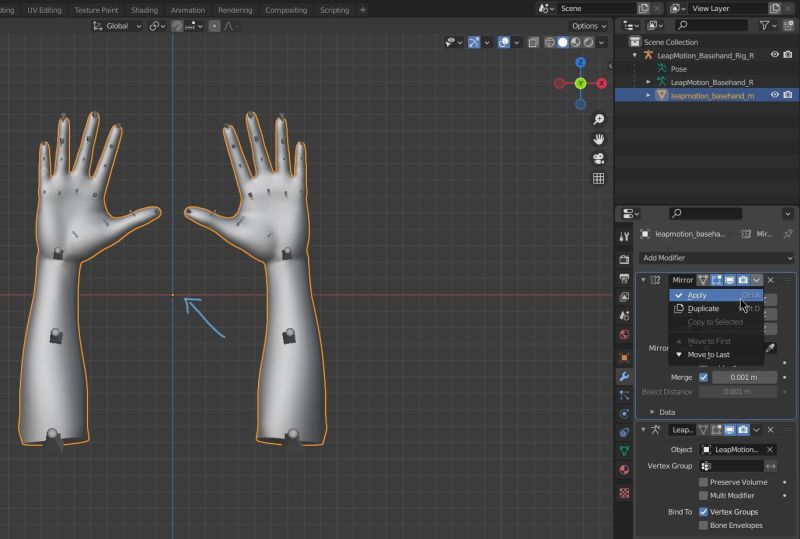Toggle the Merge checkbox
Viewport: 800px width, 539px height.
[704, 377]
